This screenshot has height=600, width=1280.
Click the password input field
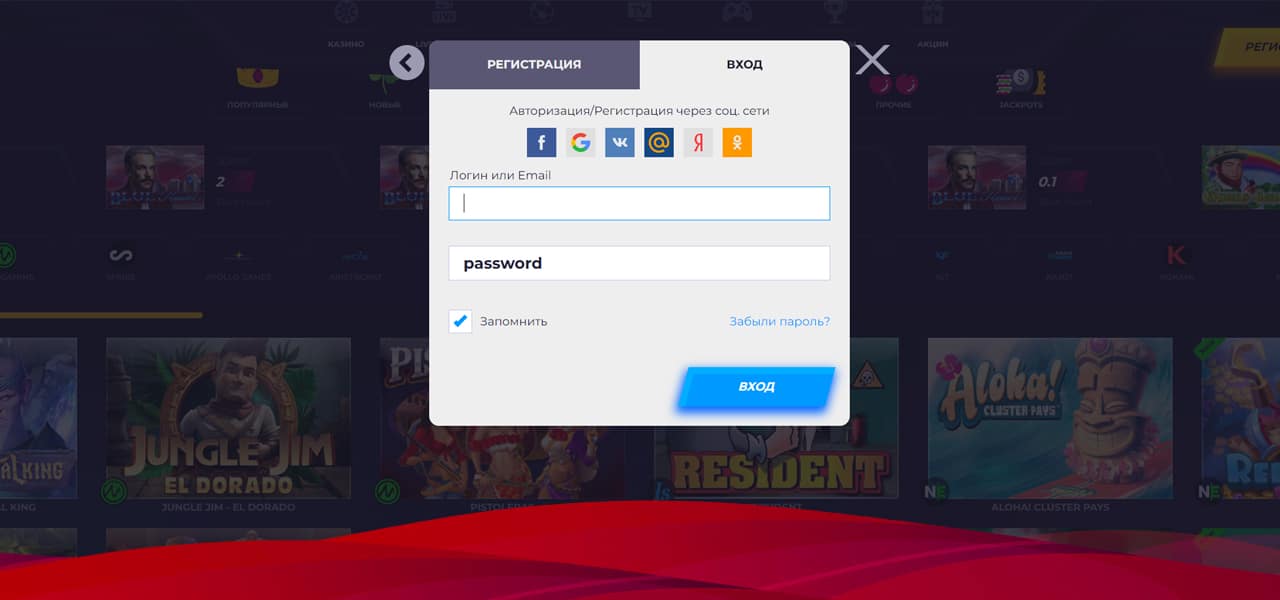639,263
